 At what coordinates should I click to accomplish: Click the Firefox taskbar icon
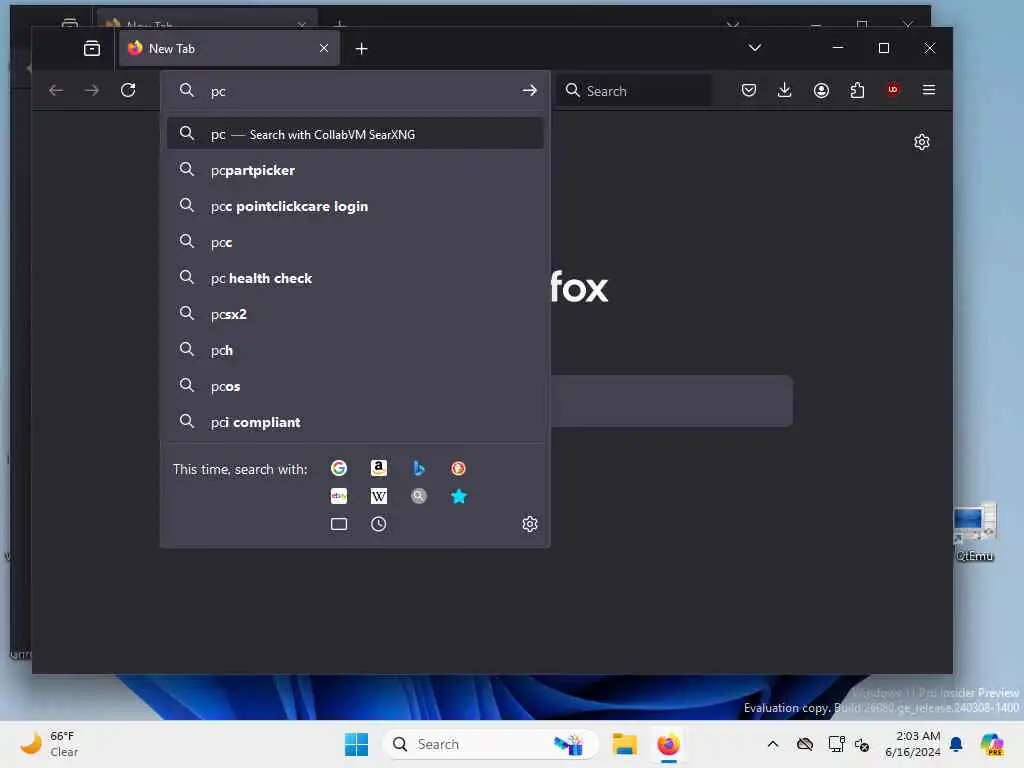click(x=668, y=744)
